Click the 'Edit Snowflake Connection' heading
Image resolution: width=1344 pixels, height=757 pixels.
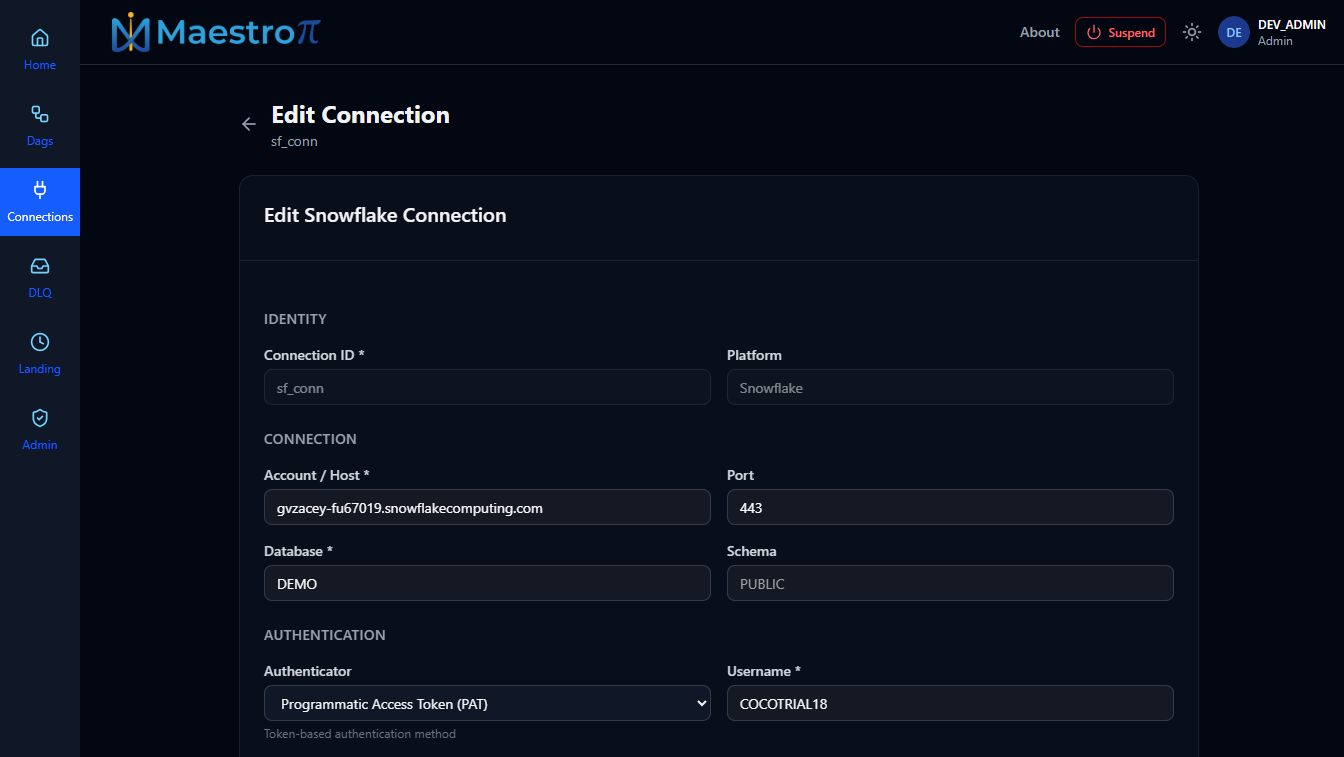385,215
